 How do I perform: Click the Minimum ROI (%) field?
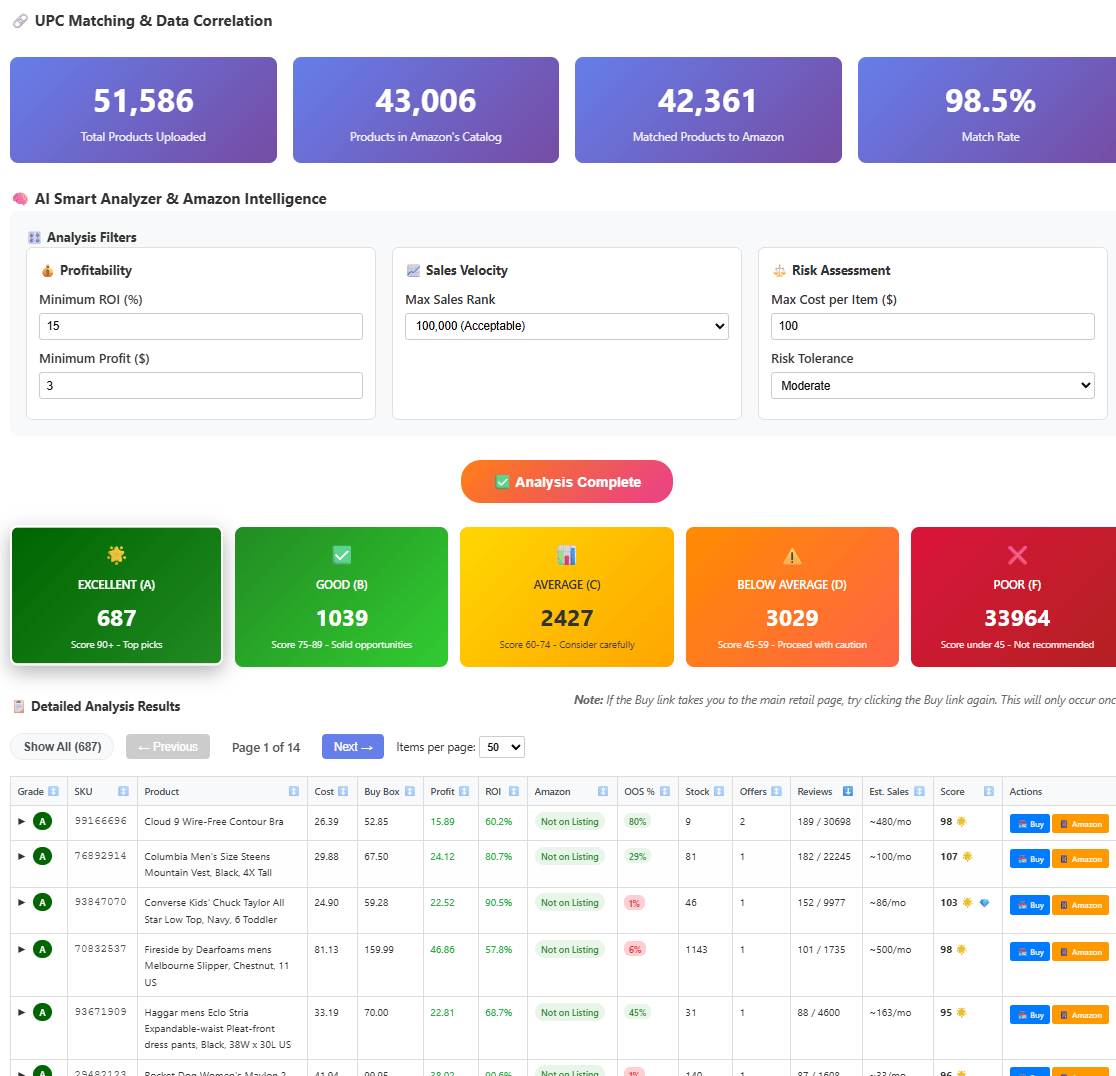(201, 326)
